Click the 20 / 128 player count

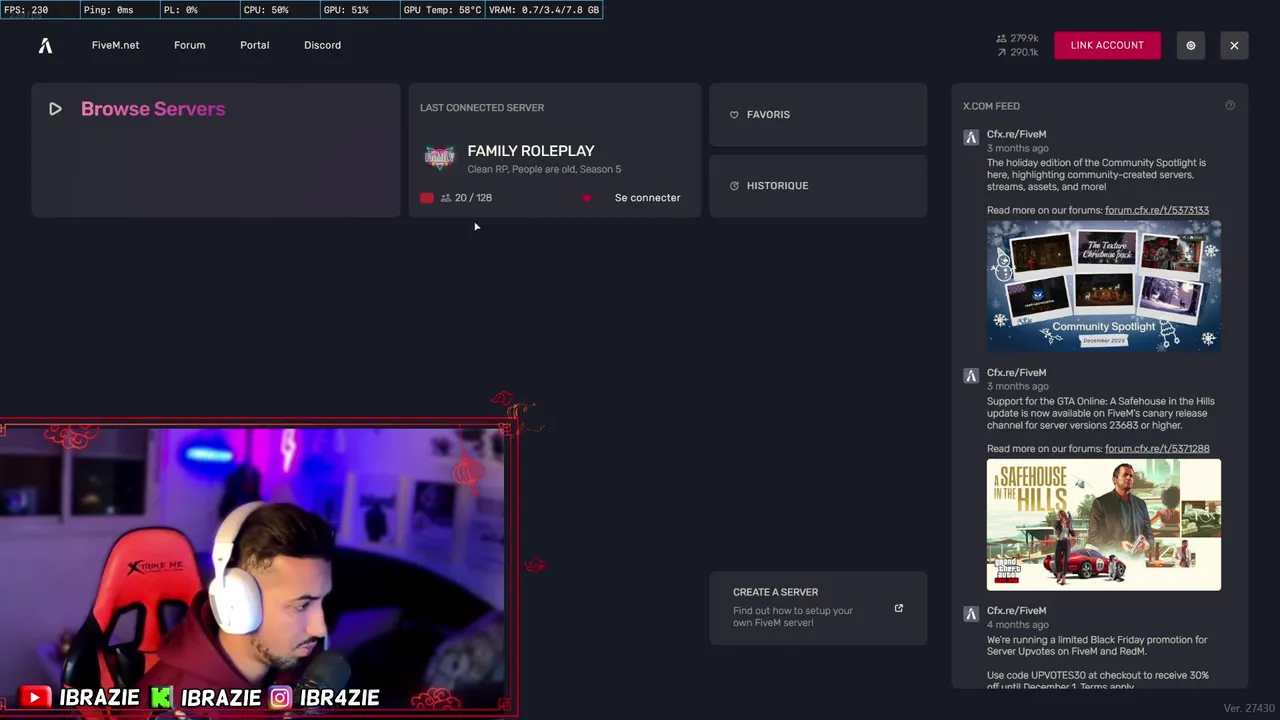[473, 198]
